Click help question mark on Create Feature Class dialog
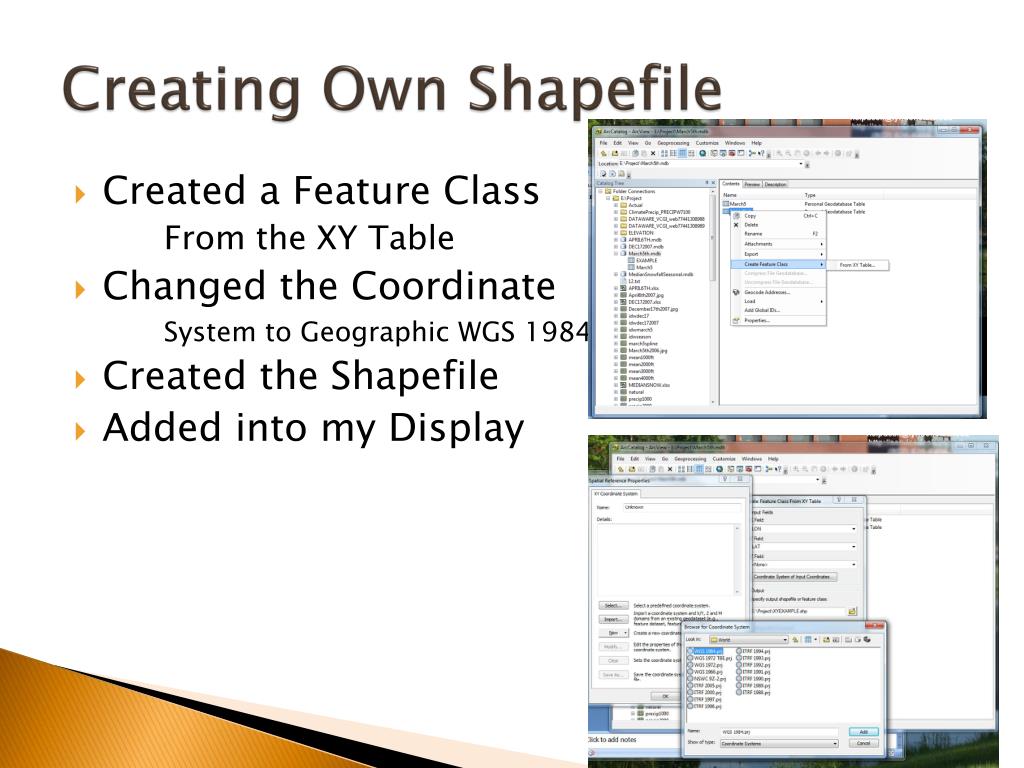Viewport: 1024px width, 768px height. coord(839,500)
